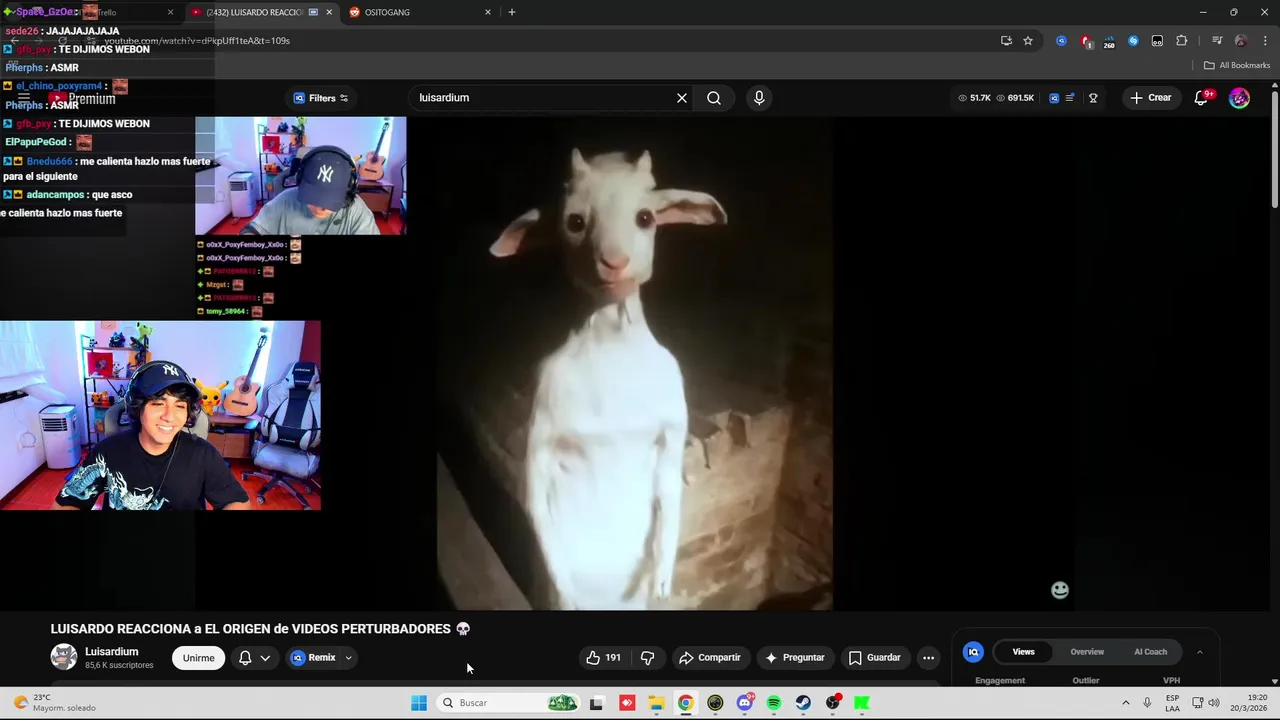Open Discord from the taskbar
The height and width of the screenshot is (720, 1280).
tap(744, 703)
